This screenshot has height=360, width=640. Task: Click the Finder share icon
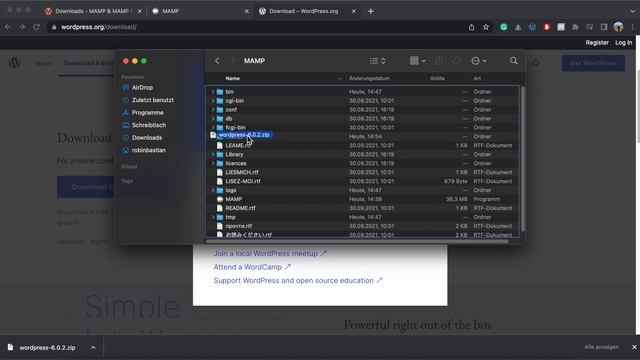click(439, 61)
